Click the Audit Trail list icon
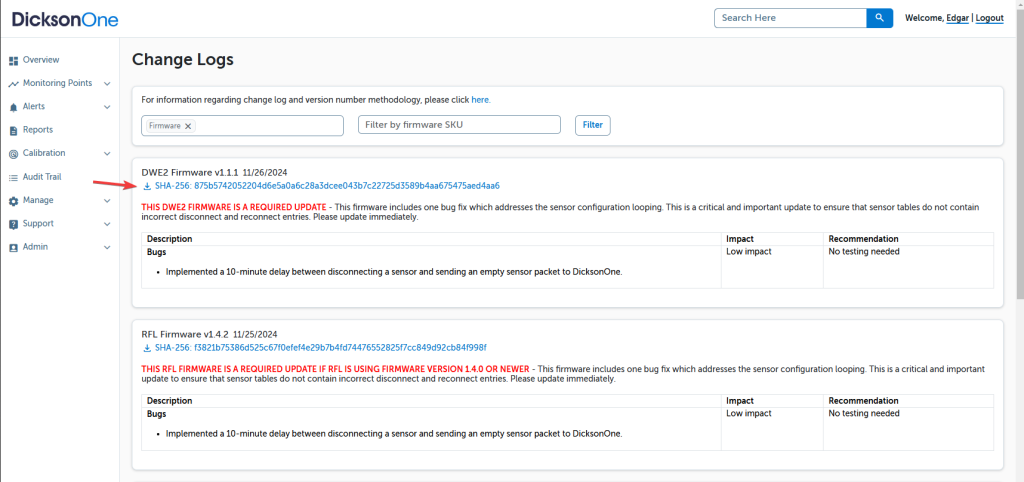Screen dimensions: 1024x482 pos(14,177)
